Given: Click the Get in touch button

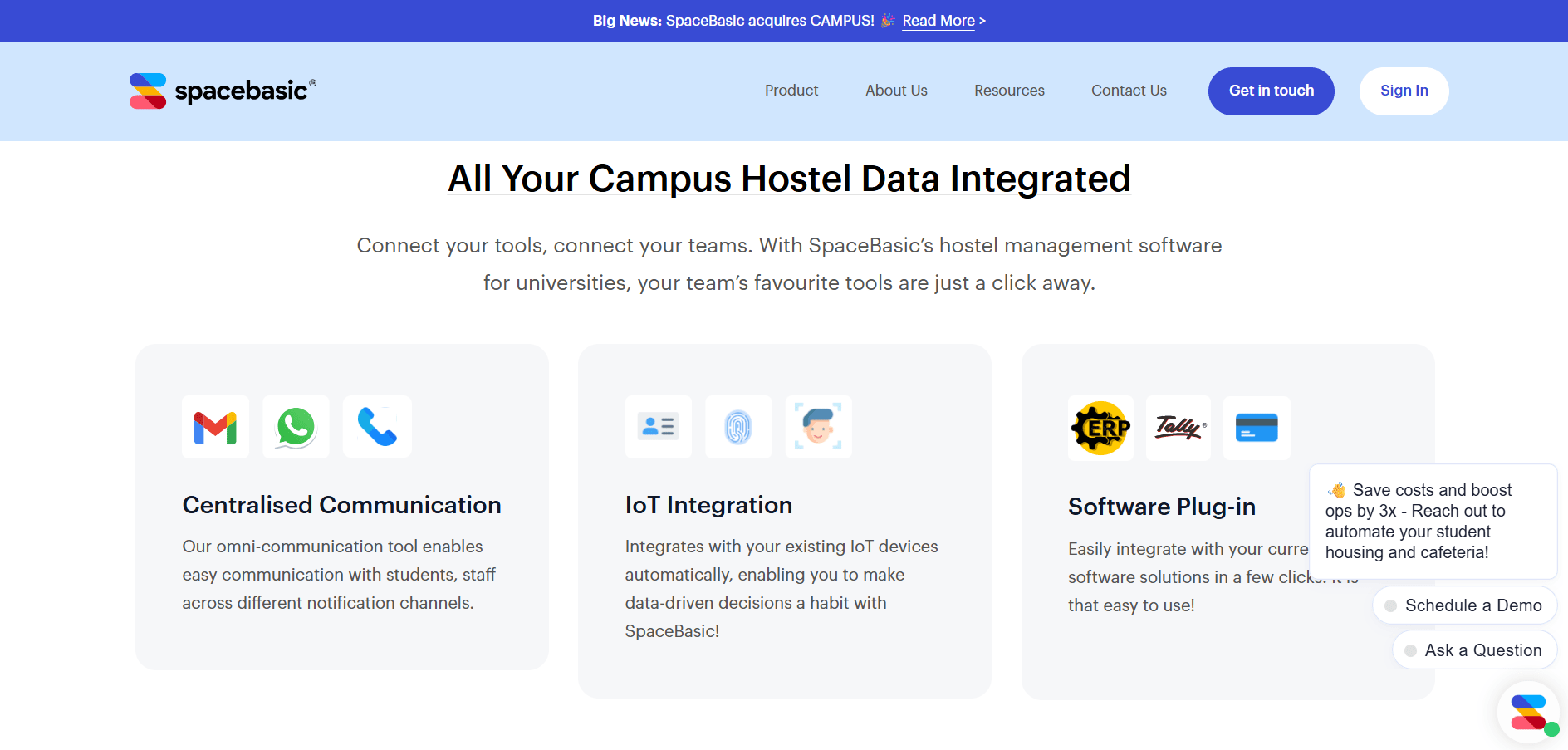Looking at the screenshot, I should (x=1272, y=91).
